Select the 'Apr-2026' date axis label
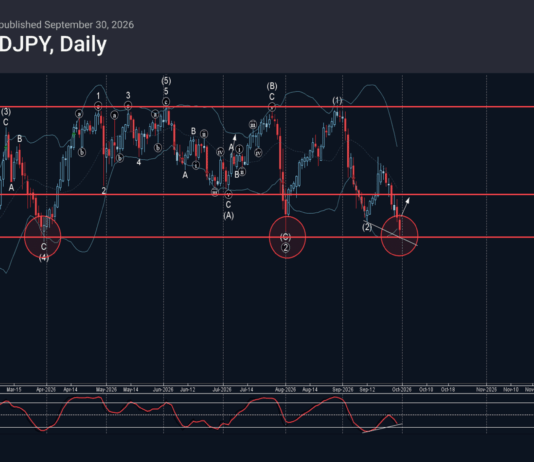Viewport: 534px width, 462px height. 46,389
